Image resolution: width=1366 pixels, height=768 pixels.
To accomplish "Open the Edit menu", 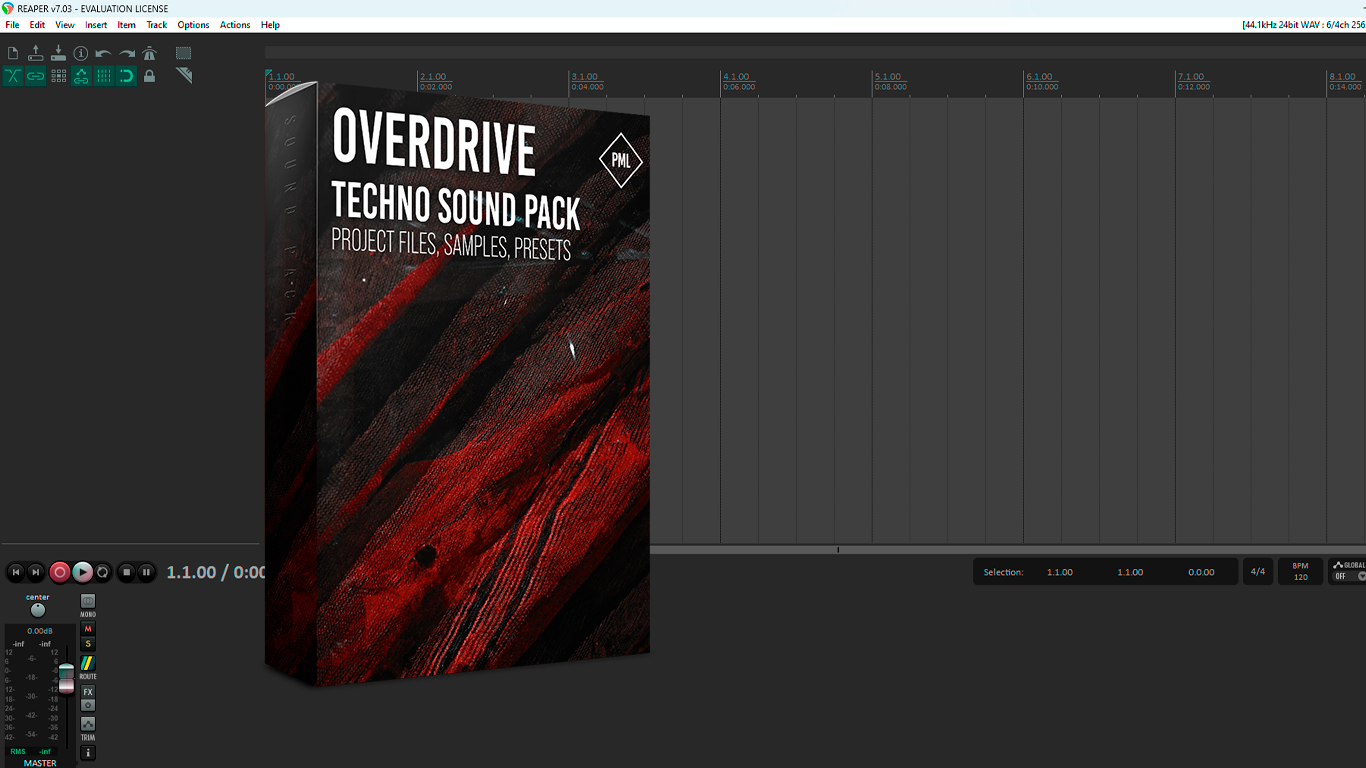I will (37, 25).
